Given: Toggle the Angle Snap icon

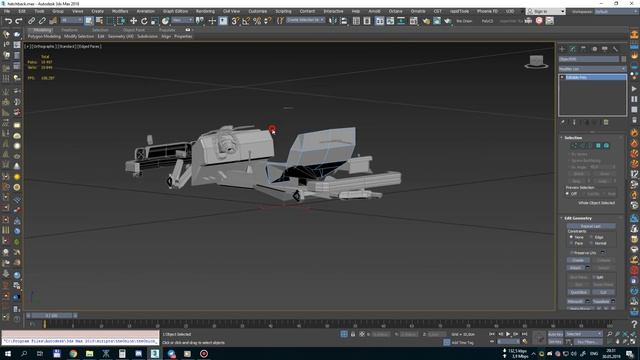Looking at the screenshot, I should point(246,20).
